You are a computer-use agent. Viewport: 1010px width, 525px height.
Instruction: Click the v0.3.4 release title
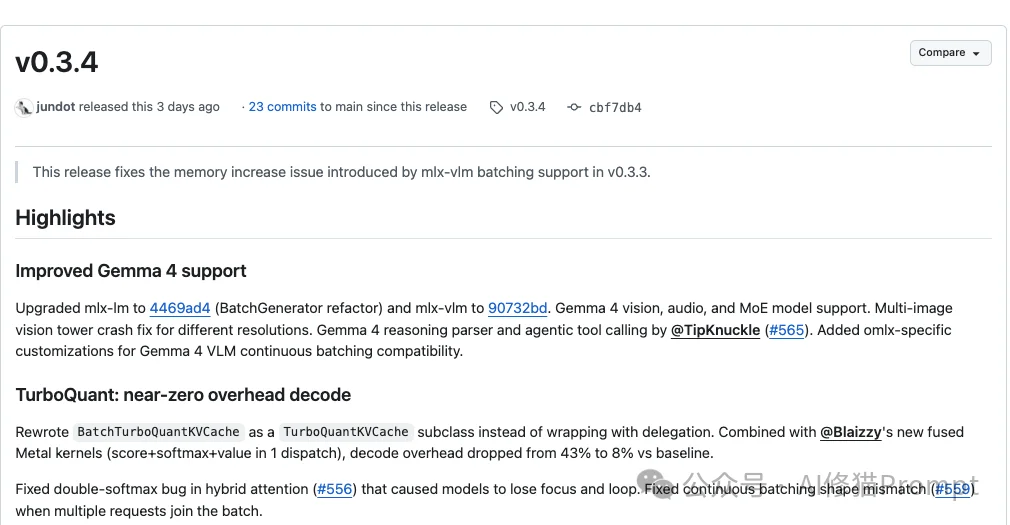tap(57, 63)
